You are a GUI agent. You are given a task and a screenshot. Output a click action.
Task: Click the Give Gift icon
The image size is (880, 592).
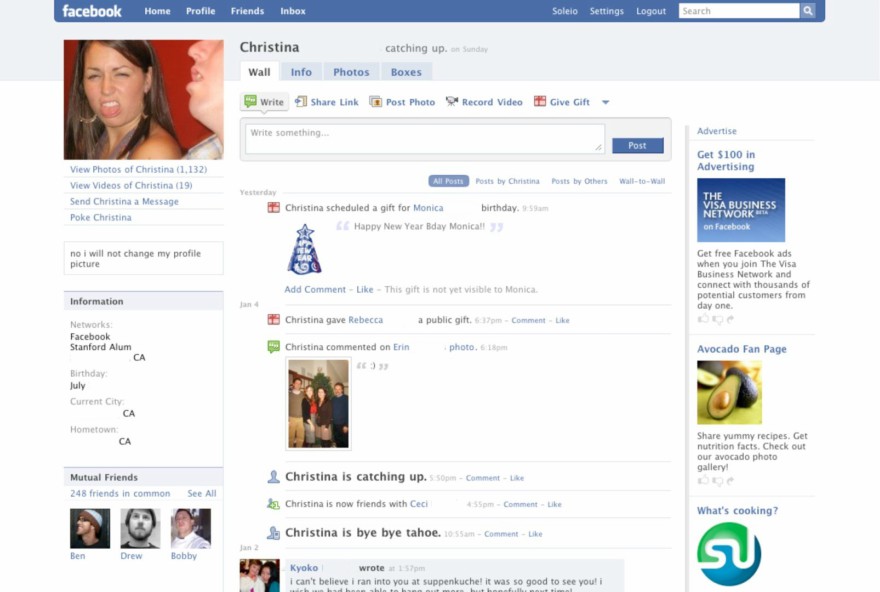540,102
